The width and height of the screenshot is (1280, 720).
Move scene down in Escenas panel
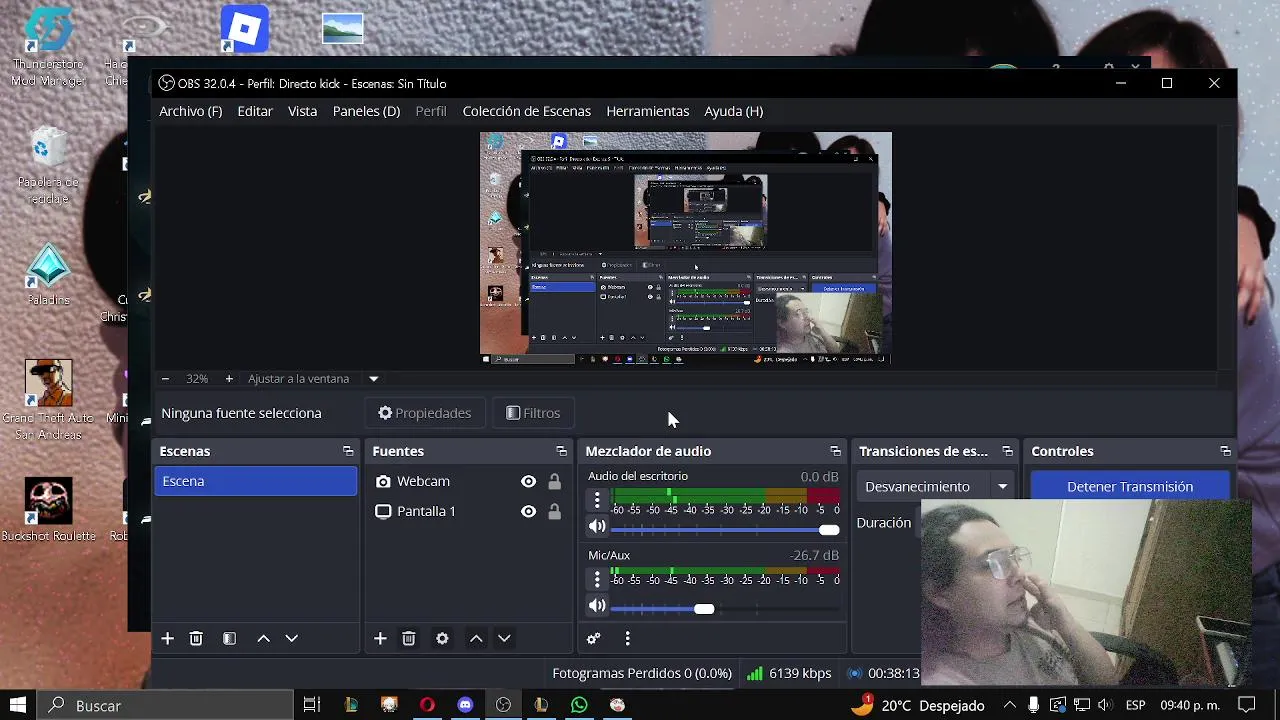click(291, 638)
